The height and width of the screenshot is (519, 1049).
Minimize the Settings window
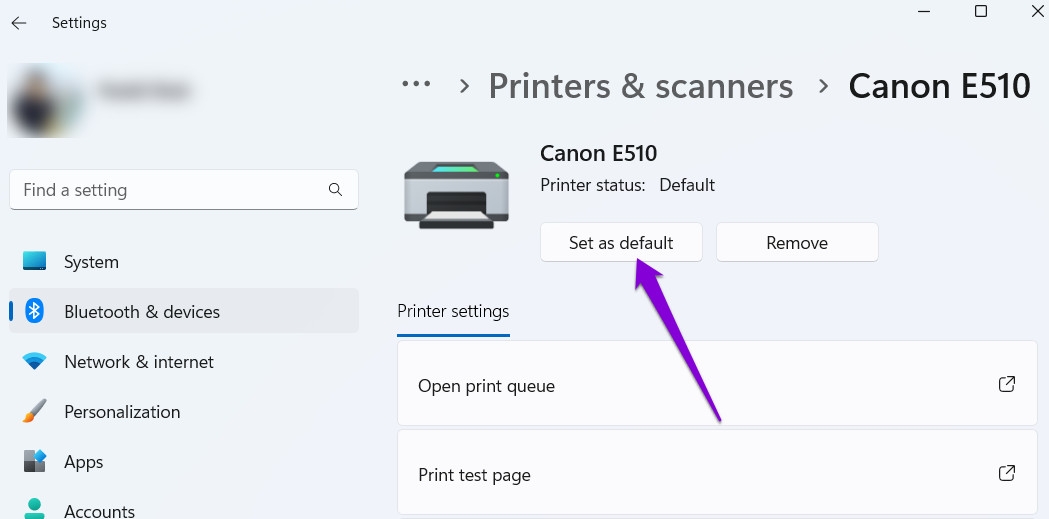[x=924, y=11]
